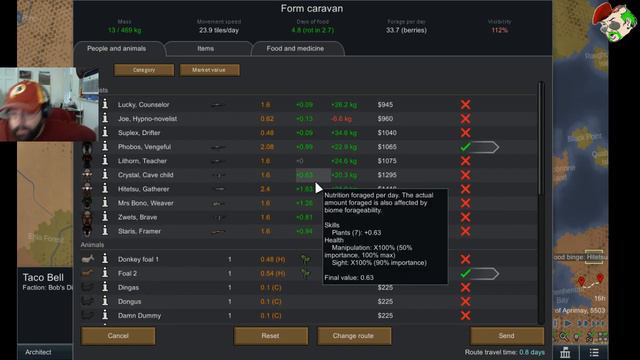The height and width of the screenshot is (360, 640).
Task: Click the Taco Bell settlement name
Action: [43, 278]
